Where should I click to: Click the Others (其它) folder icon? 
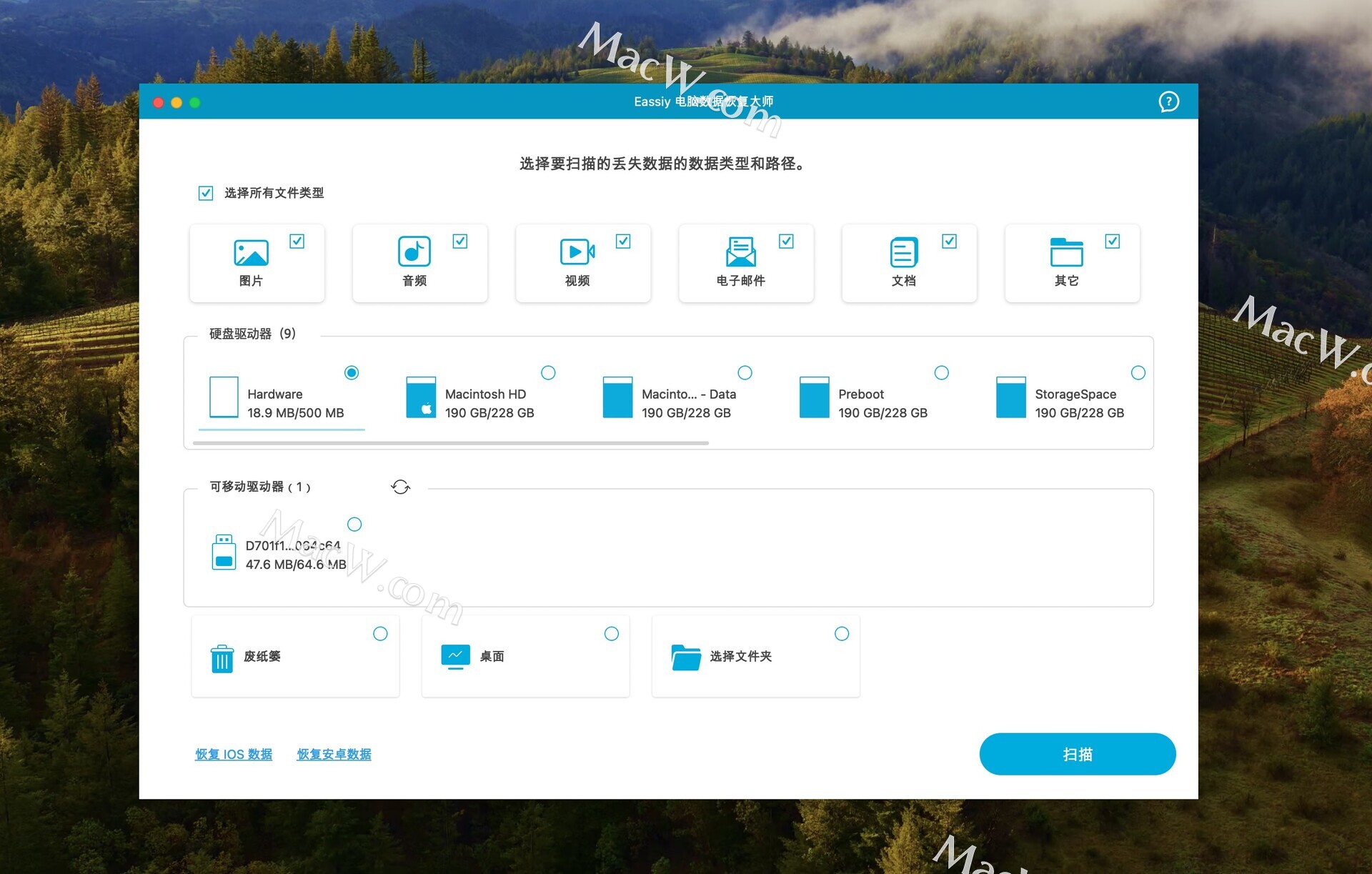(x=1066, y=252)
